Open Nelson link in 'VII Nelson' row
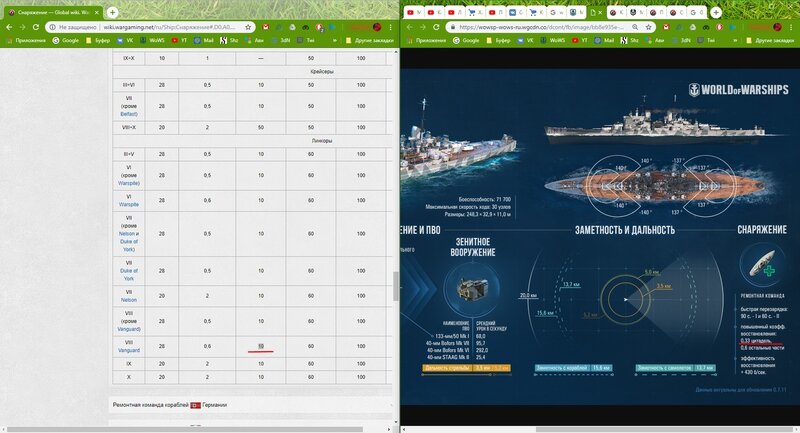 pos(129,300)
